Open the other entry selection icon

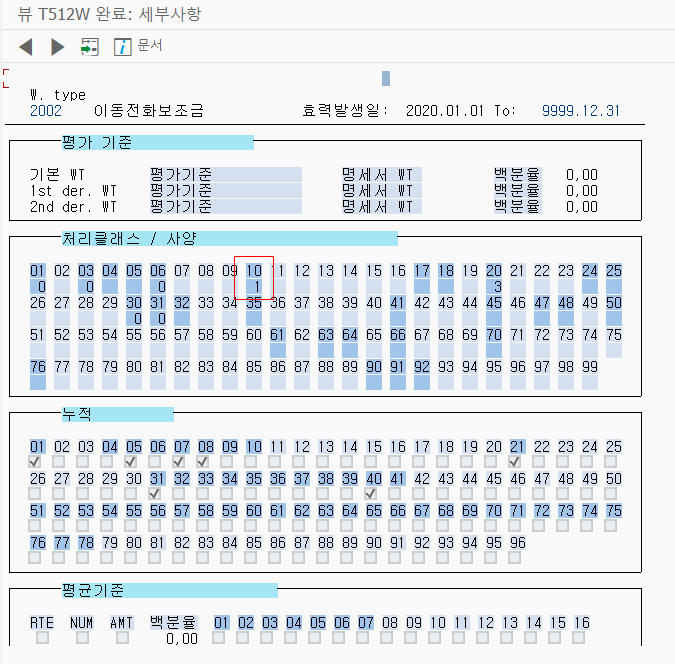click(x=90, y=47)
